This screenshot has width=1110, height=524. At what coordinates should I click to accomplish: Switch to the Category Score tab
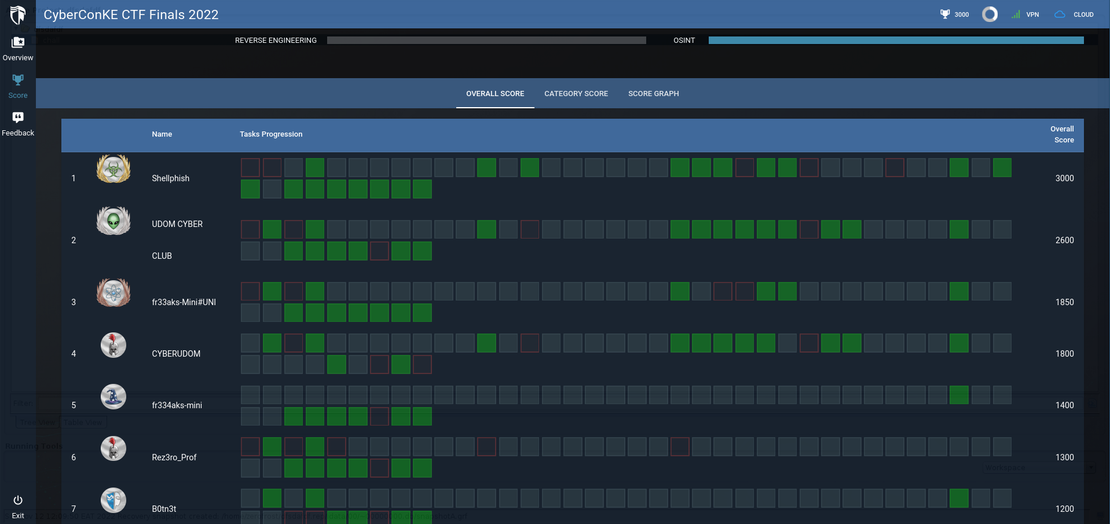pos(576,94)
